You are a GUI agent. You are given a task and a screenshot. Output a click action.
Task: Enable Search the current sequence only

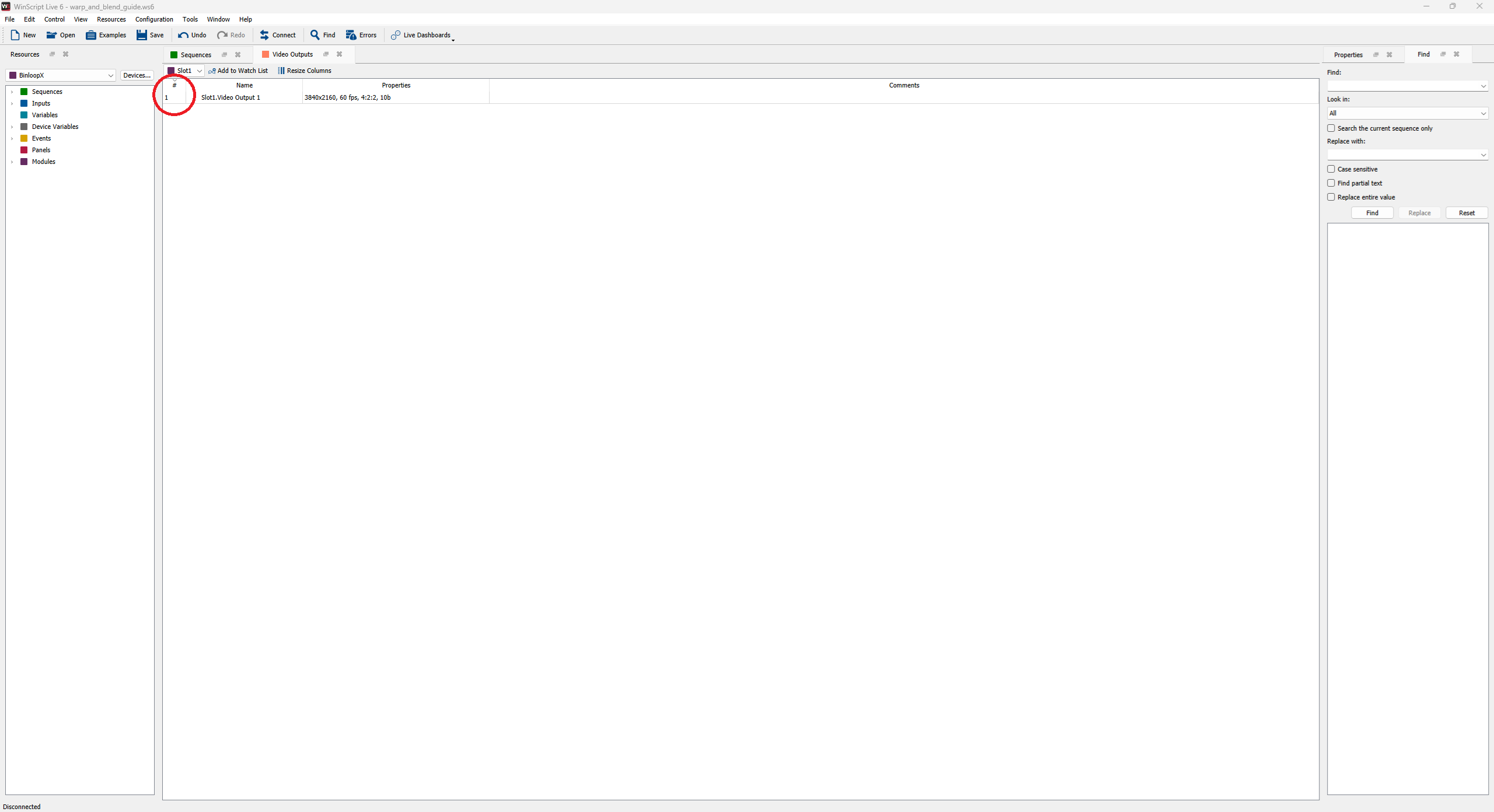click(x=1331, y=128)
